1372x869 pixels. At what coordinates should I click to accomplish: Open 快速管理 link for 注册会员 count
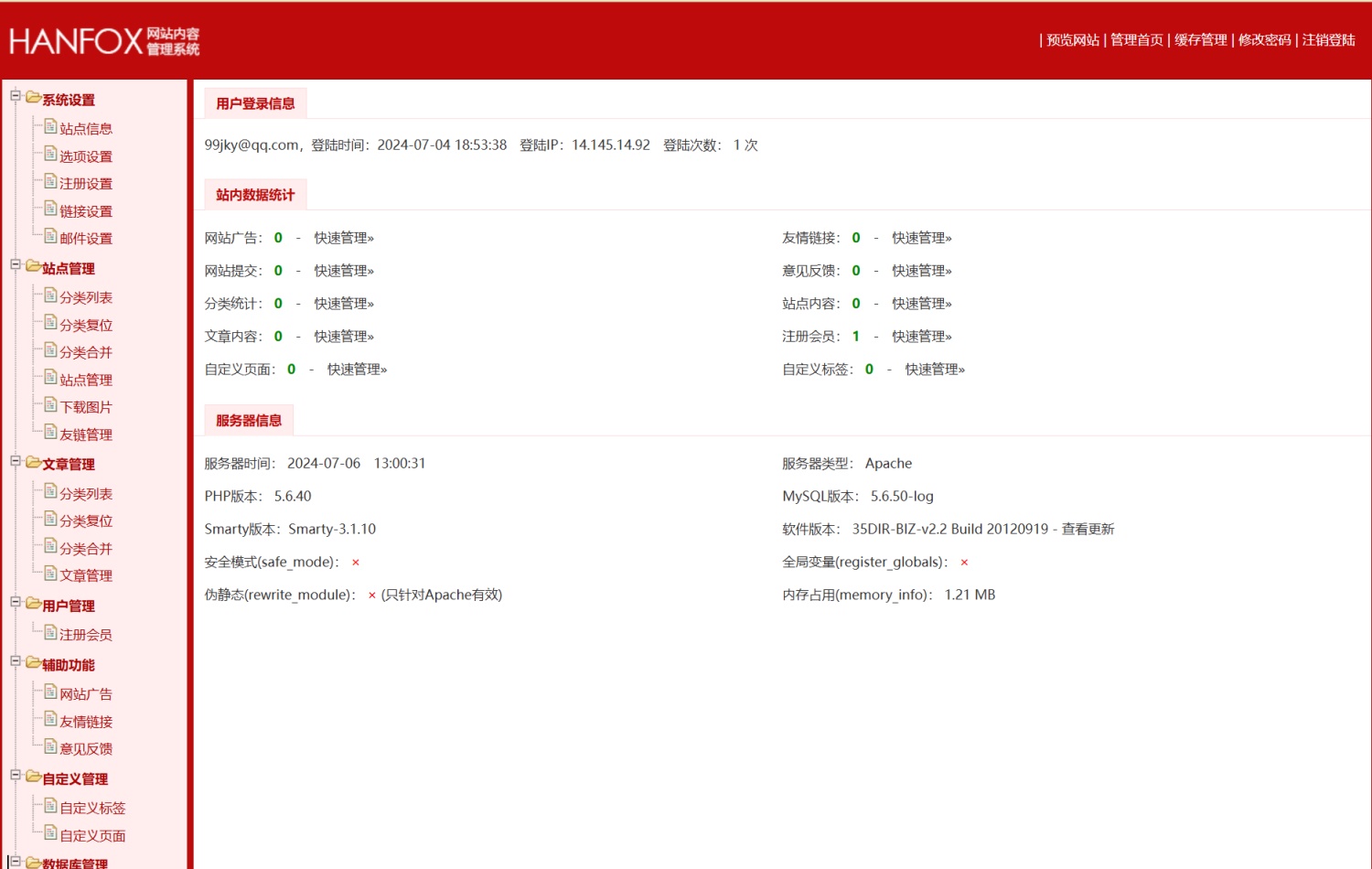[922, 337]
